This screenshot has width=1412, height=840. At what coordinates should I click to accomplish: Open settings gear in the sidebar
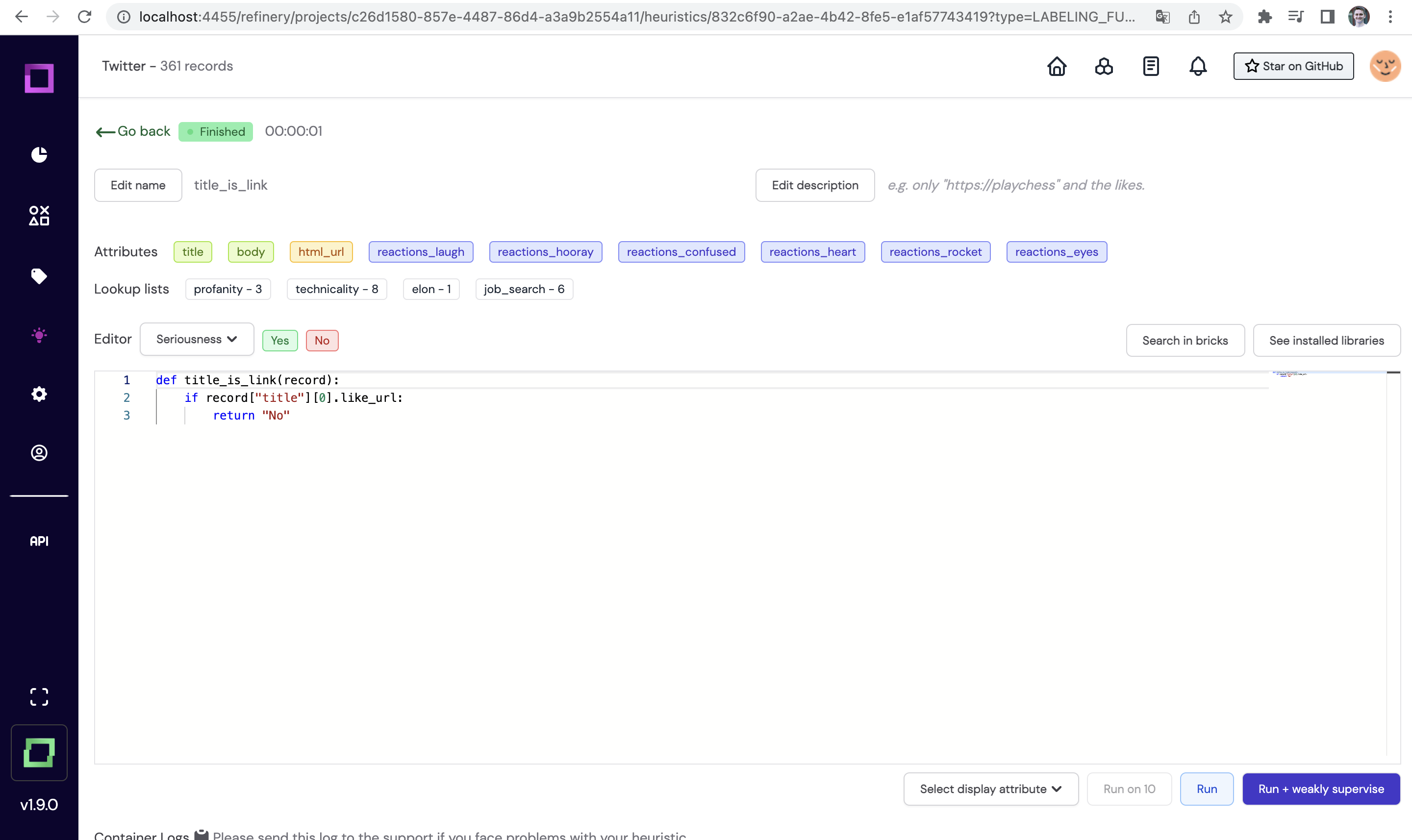(39, 394)
